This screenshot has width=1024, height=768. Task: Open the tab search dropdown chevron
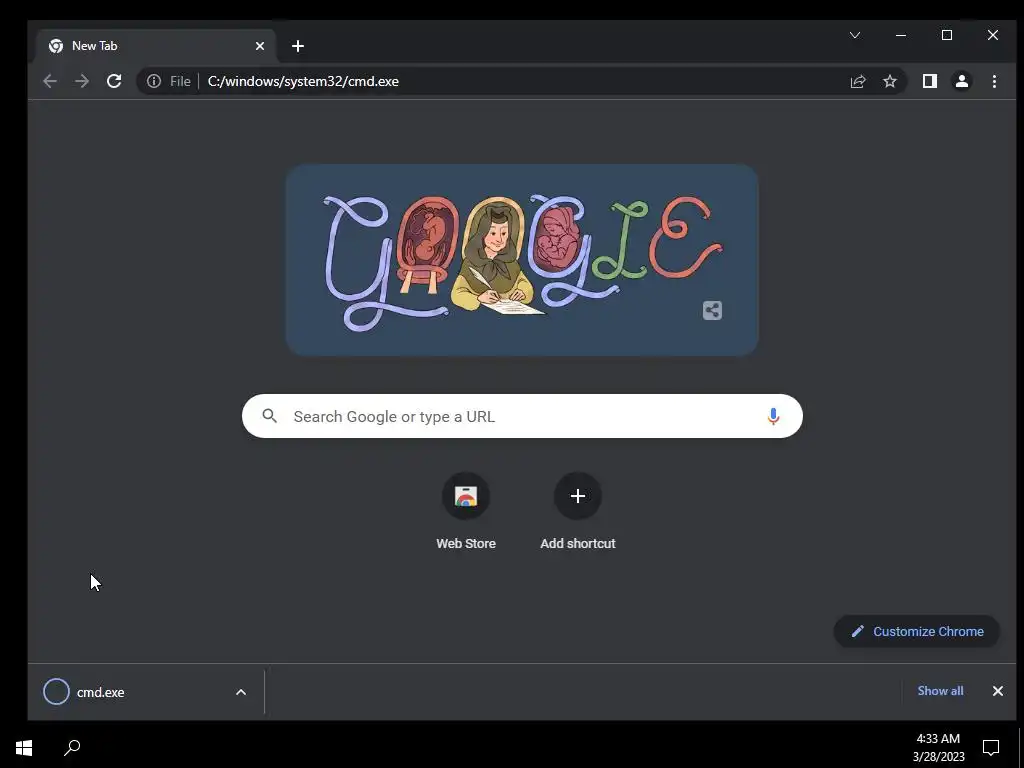click(x=854, y=35)
